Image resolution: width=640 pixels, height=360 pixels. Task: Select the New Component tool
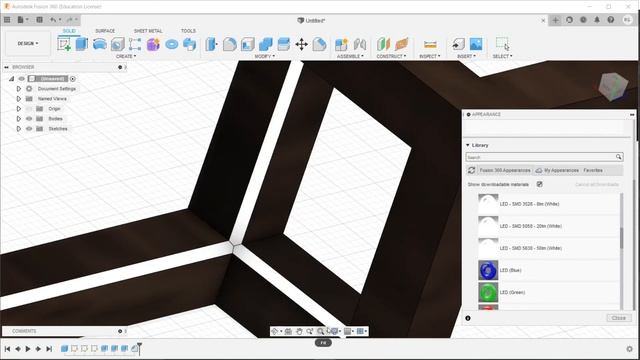[341, 44]
